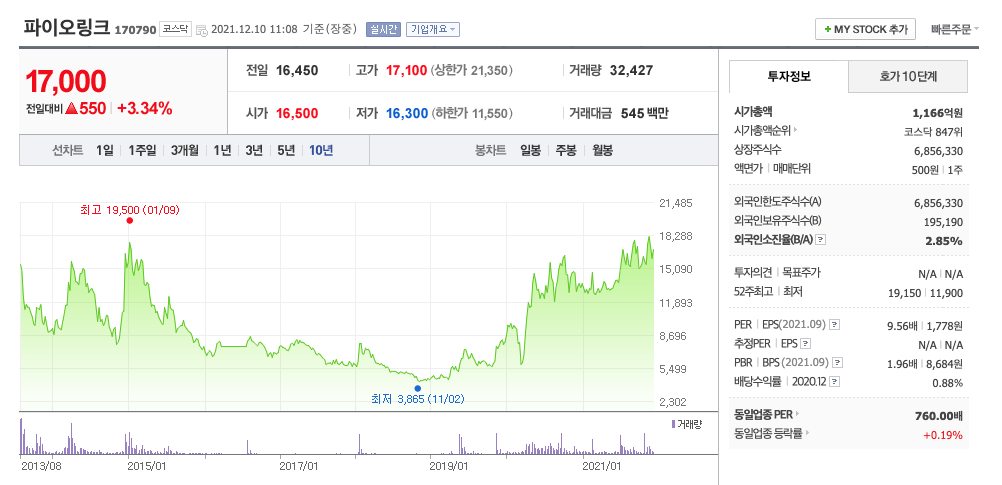Click the current price 17,000
The height and width of the screenshot is (485, 1002).
tap(66, 81)
